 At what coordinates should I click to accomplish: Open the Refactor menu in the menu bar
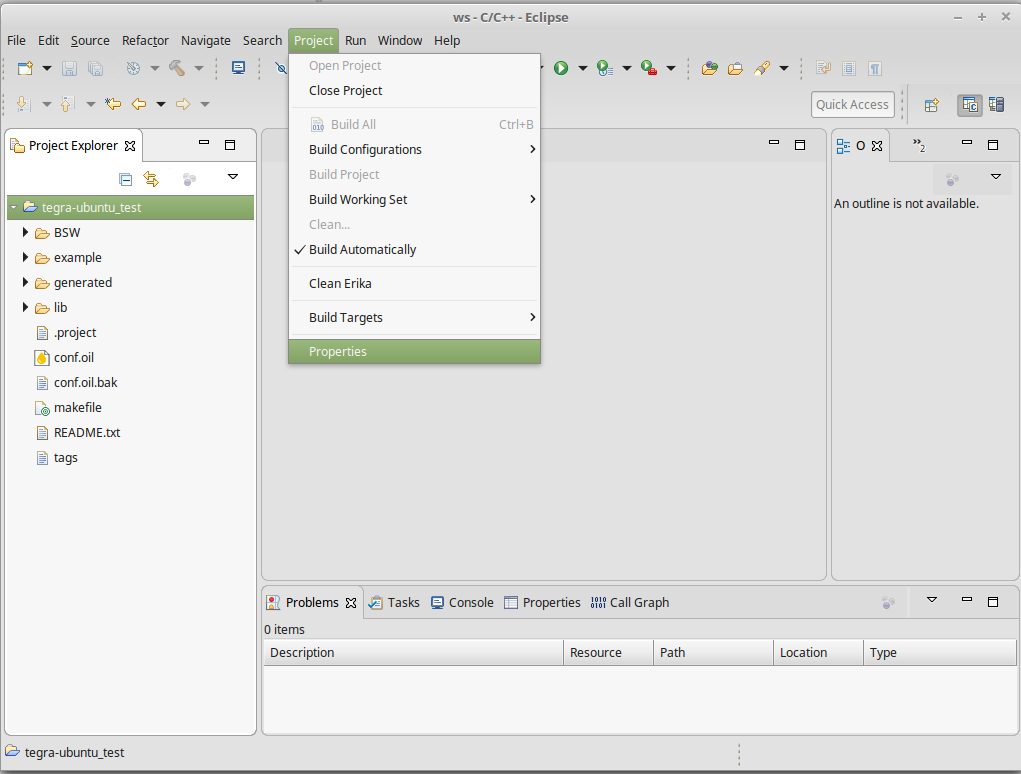[x=145, y=40]
